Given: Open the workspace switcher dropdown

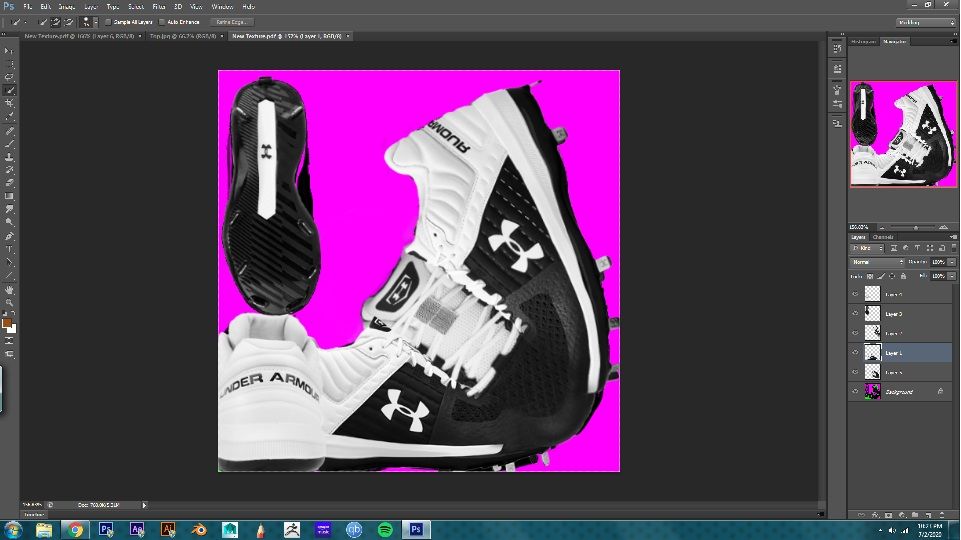Looking at the screenshot, I should tap(925, 22).
